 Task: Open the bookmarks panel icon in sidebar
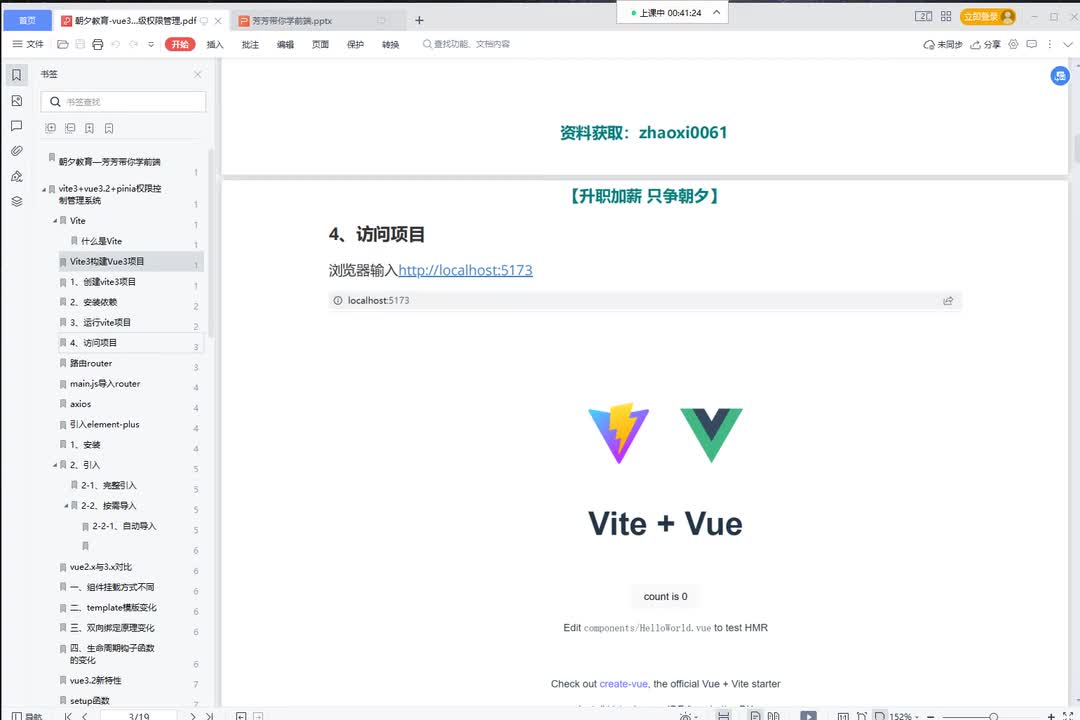click(17, 74)
